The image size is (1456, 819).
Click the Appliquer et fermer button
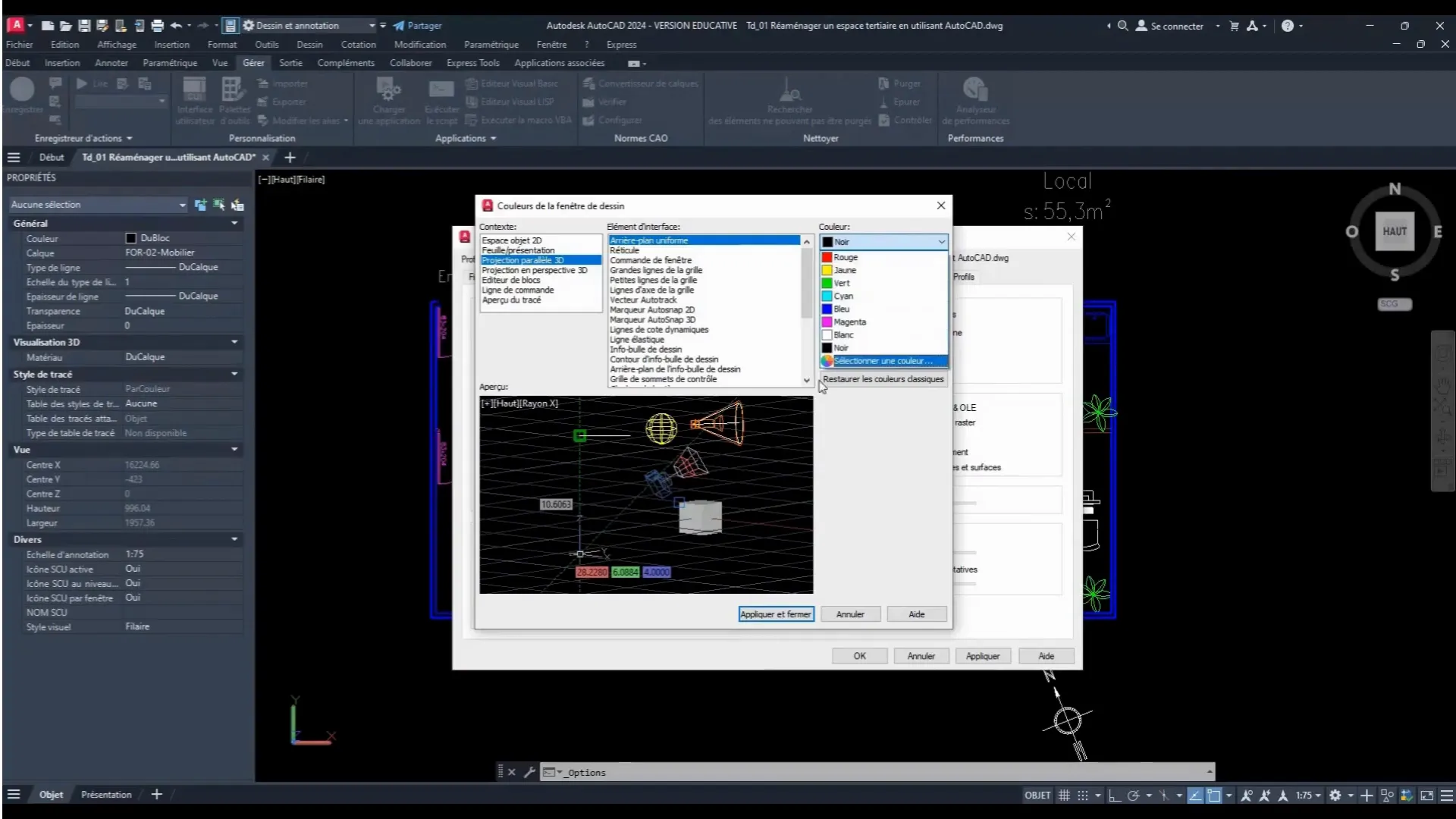pyautogui.click(x=776, y=614)
